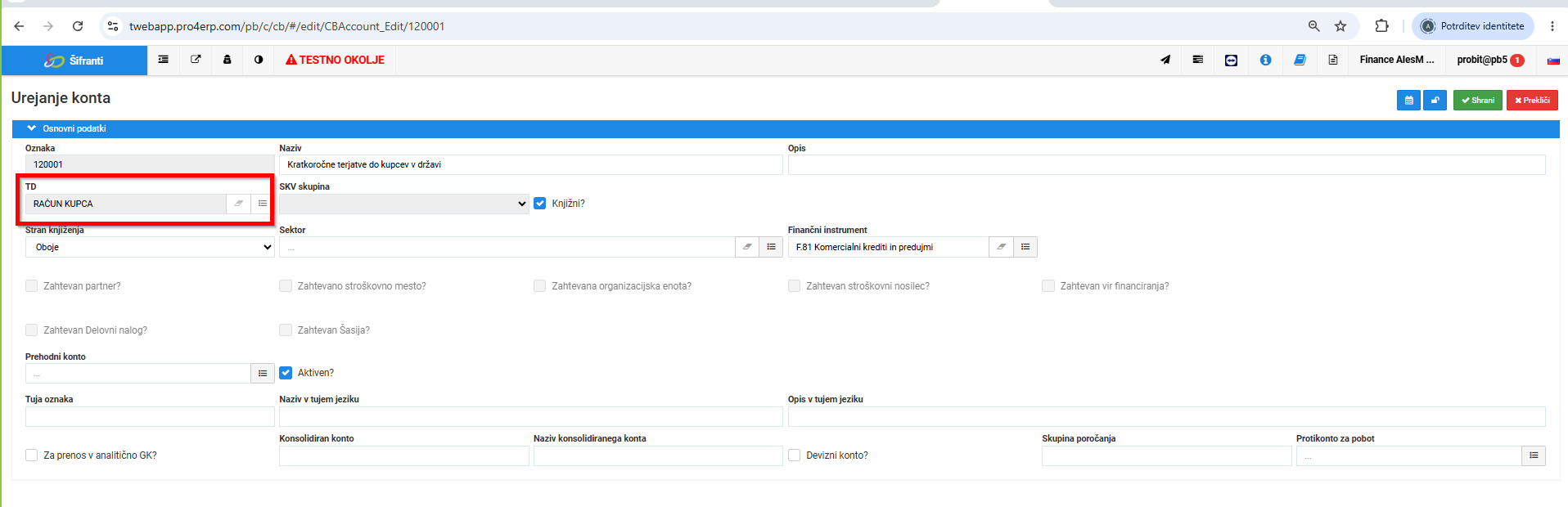Click the TESTNO OKOLJE warning triangle

[291, 60]
